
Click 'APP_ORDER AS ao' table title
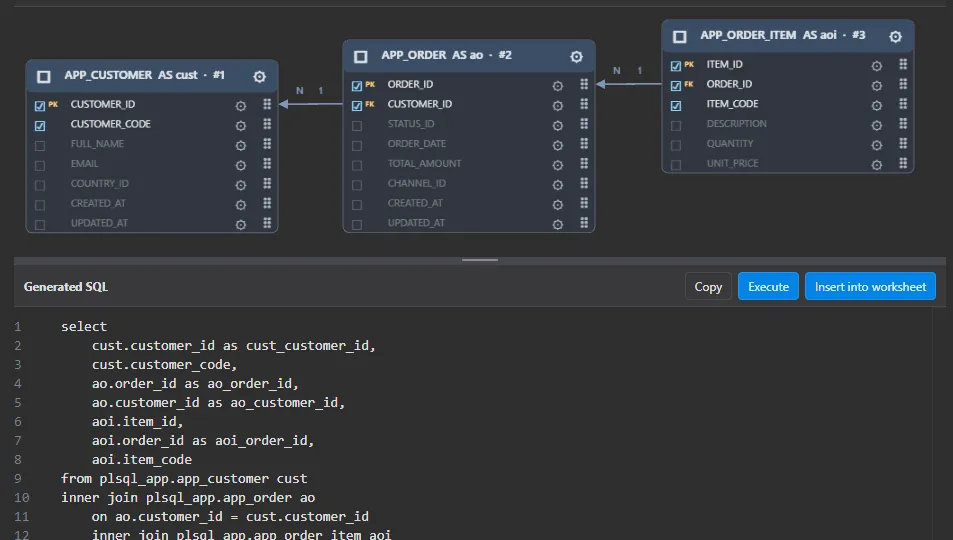tap(432, 55)
